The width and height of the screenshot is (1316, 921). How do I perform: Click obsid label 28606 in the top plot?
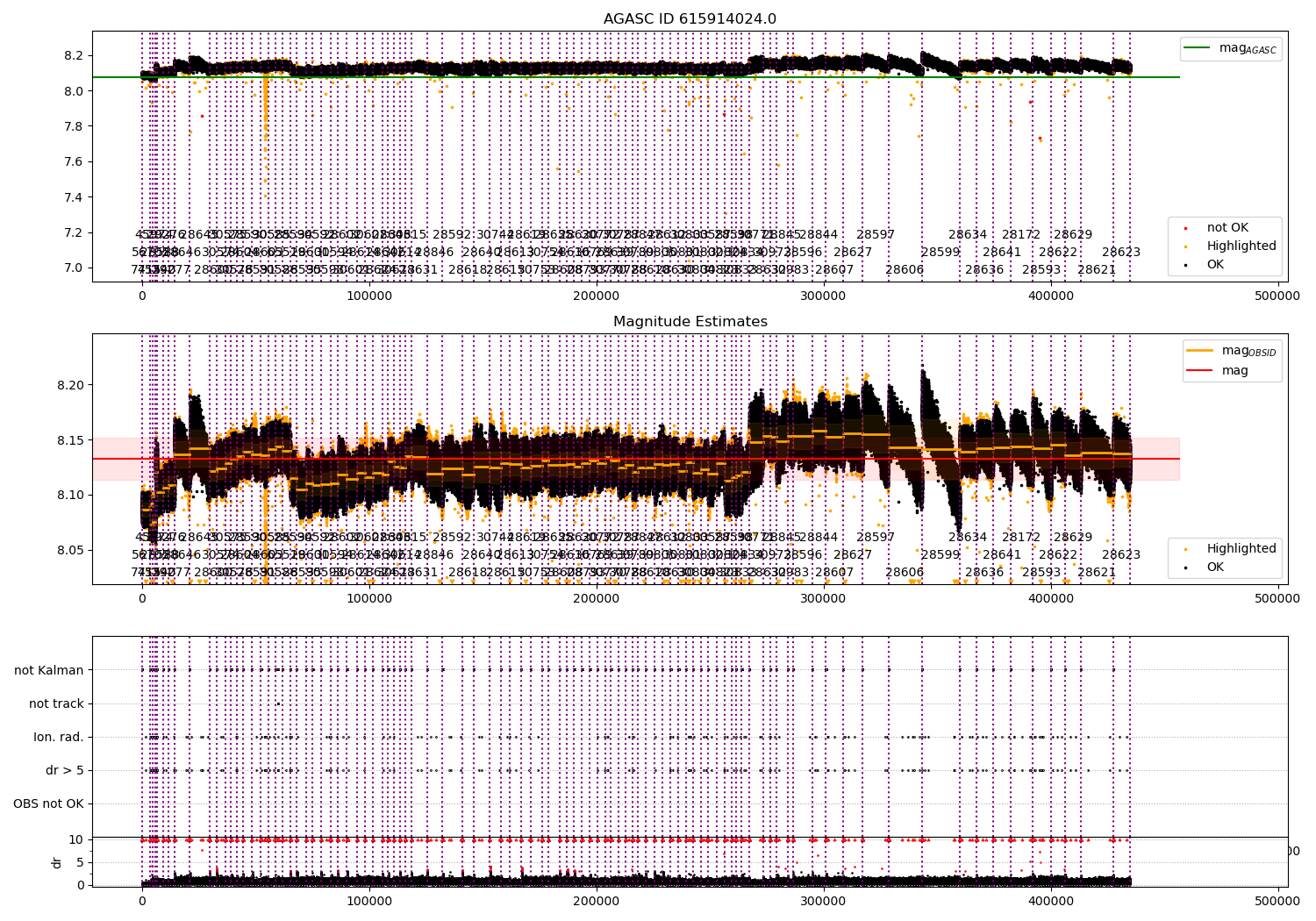(x=905, y=270)
